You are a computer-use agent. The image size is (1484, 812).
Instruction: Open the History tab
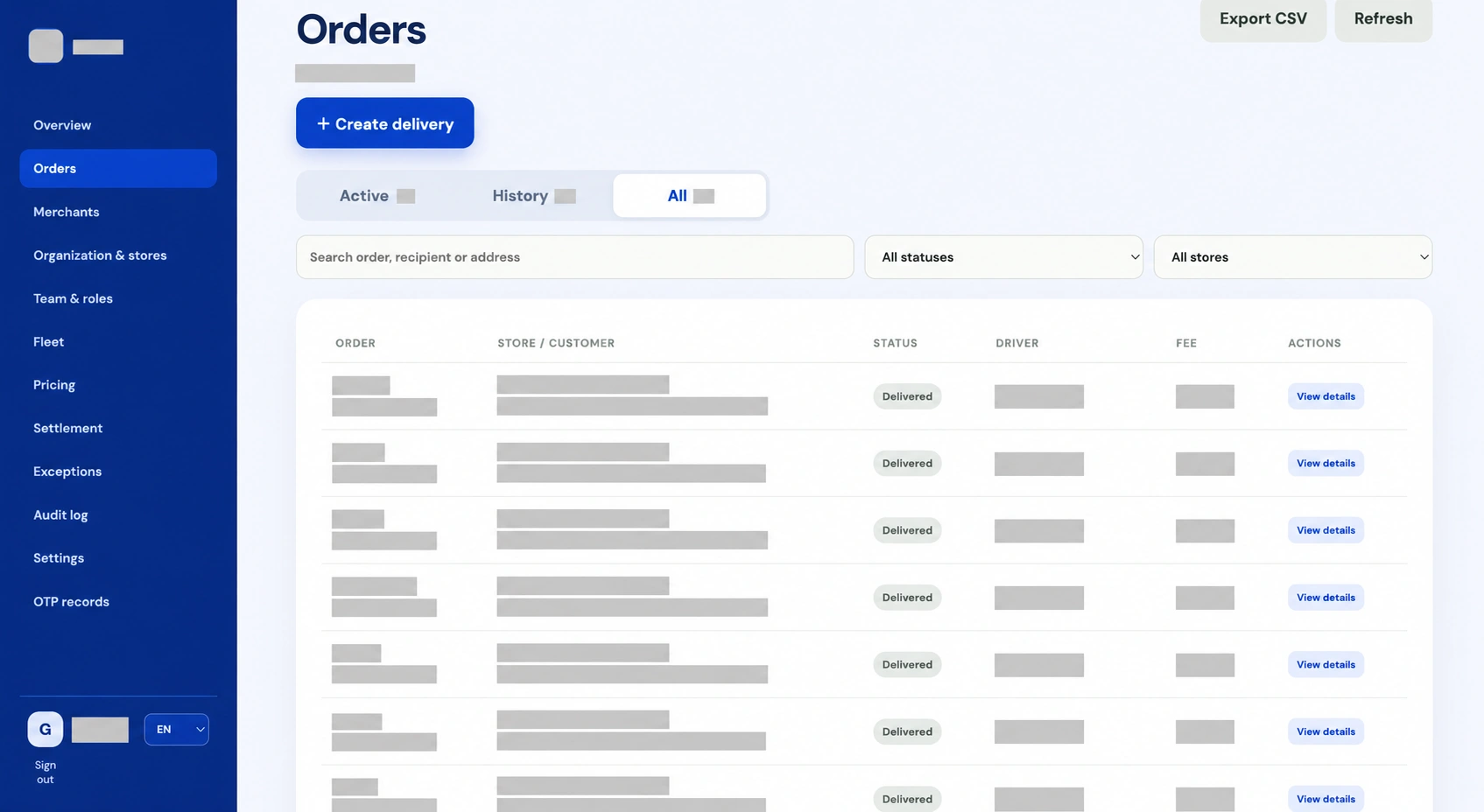(534, 196)
